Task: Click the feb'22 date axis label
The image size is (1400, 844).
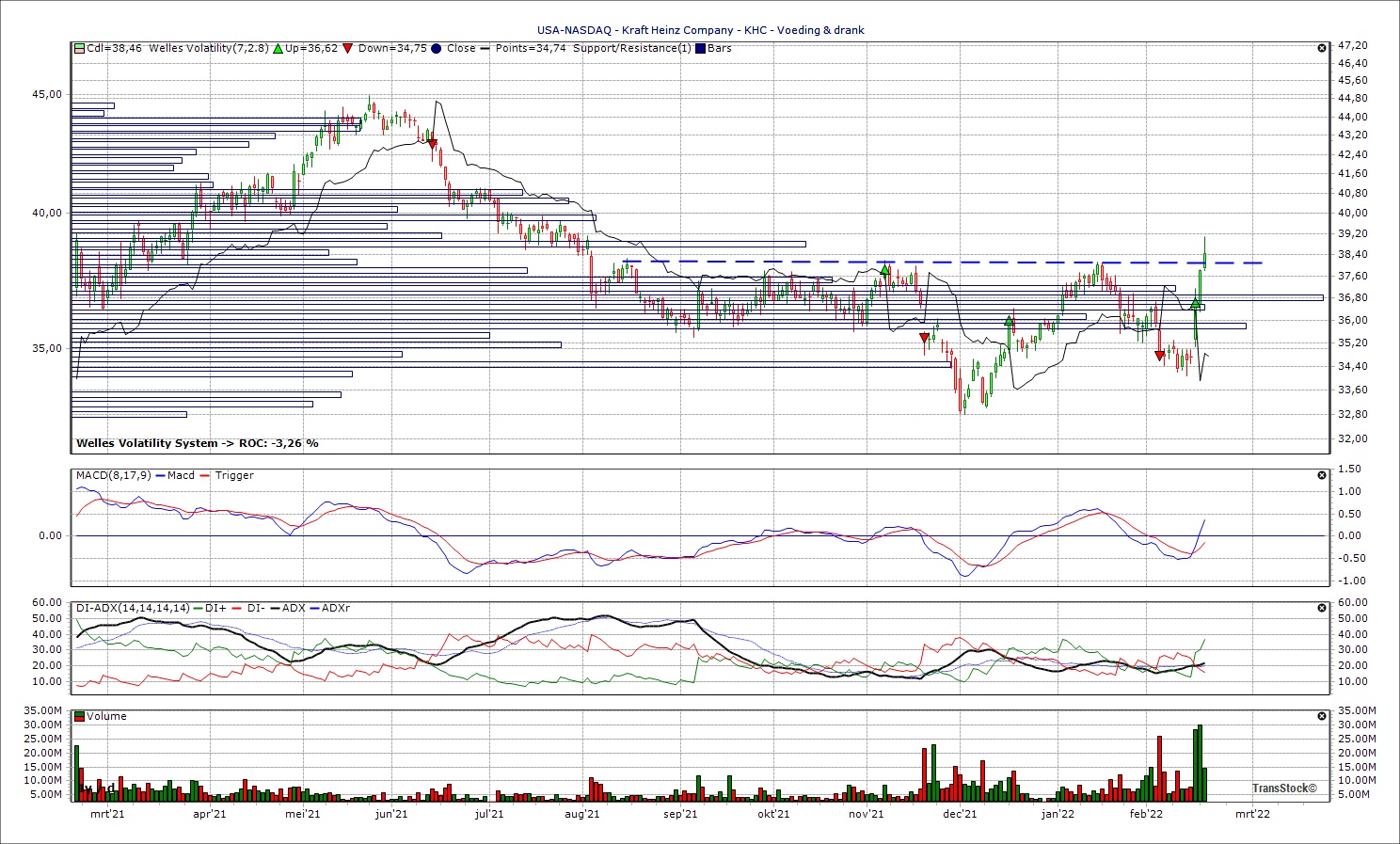Action: point(1146,814)
